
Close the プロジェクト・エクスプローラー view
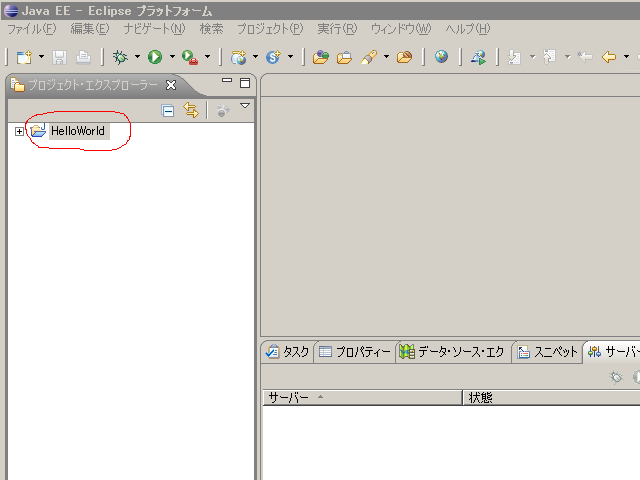171,85
